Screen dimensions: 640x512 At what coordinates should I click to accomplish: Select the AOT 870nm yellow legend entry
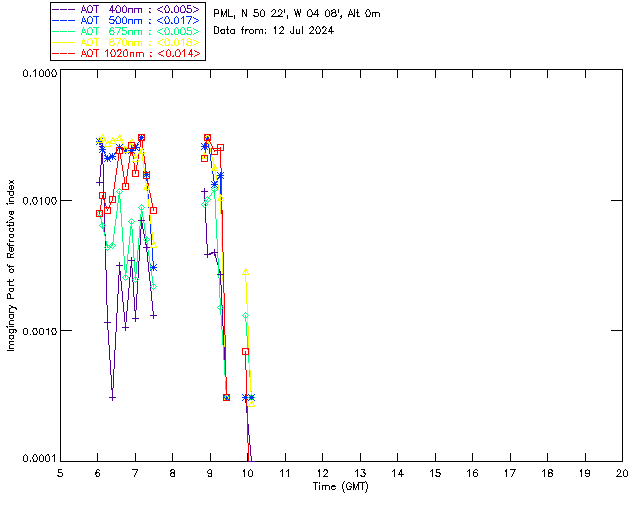(127, 42)
